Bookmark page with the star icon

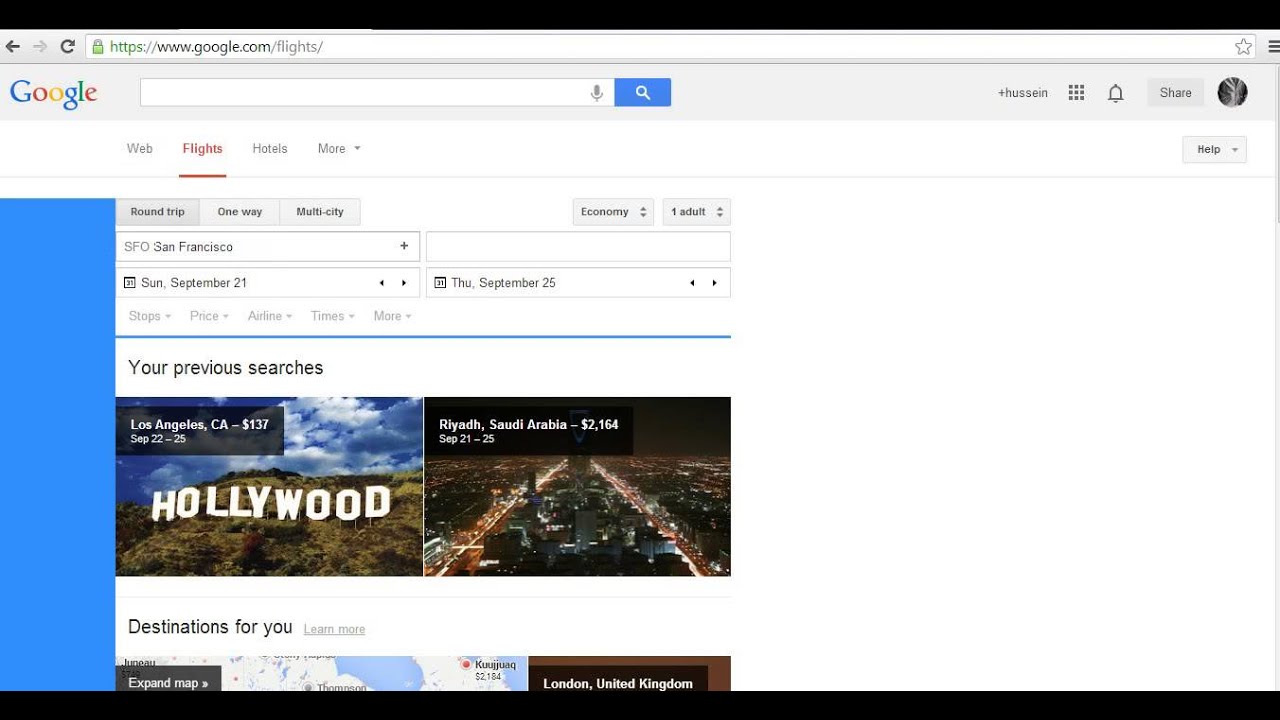coord(1243,46)
